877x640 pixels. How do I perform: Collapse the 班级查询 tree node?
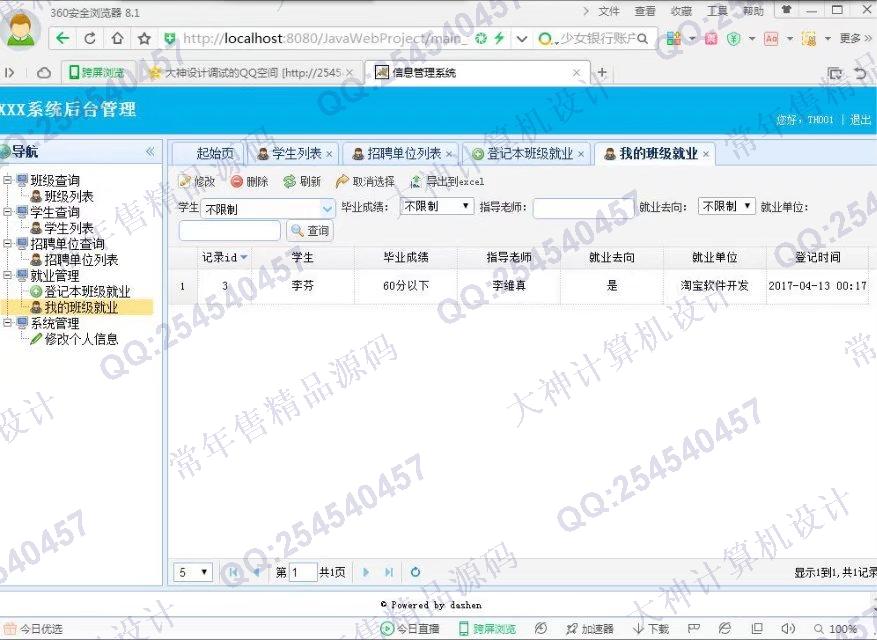coord(7,180)
